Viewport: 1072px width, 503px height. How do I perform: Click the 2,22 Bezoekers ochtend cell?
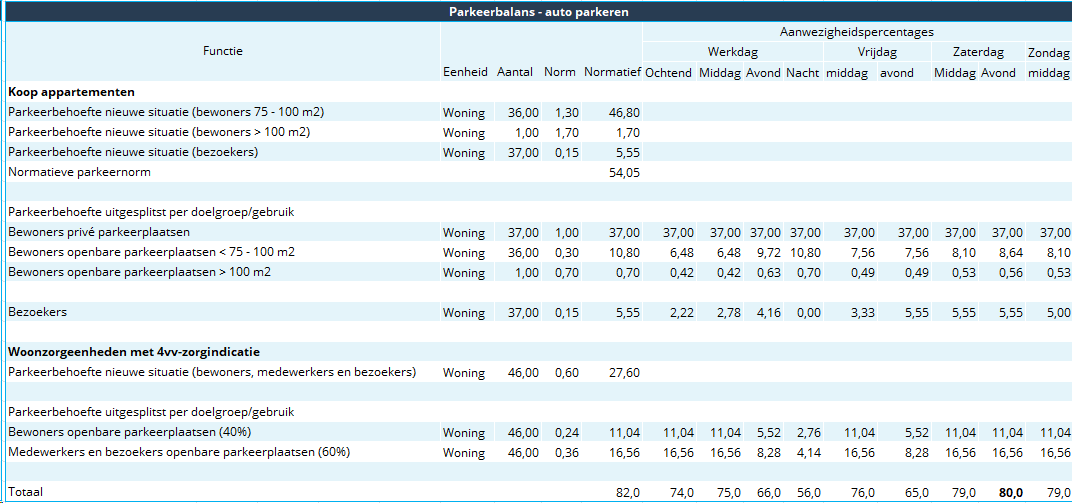680,313
